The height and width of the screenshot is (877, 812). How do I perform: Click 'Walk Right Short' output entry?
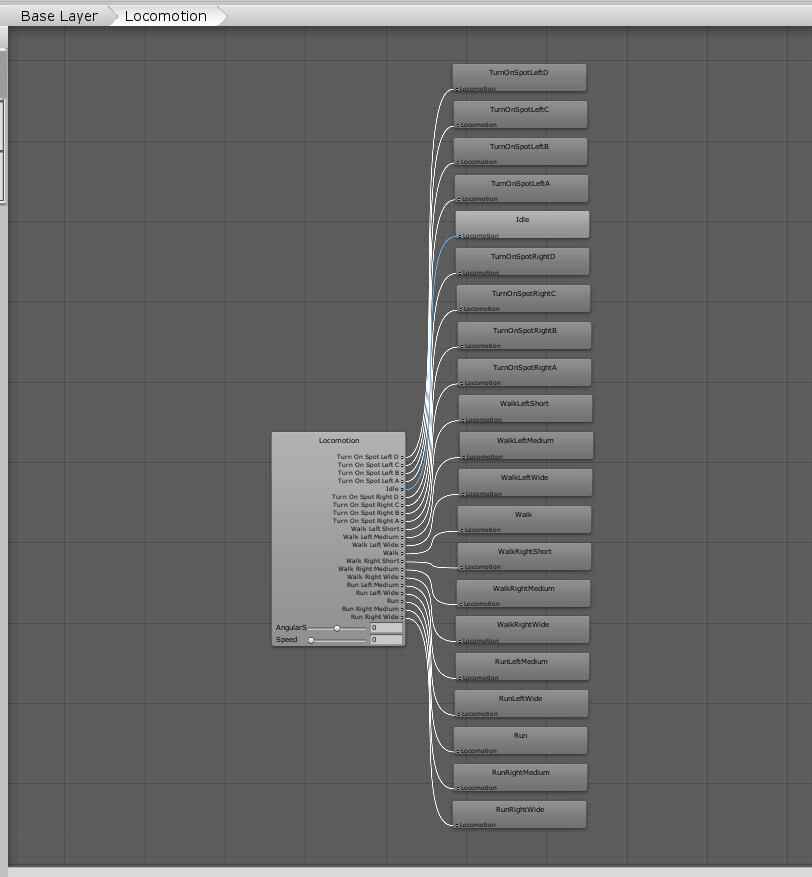coord(374,561)
